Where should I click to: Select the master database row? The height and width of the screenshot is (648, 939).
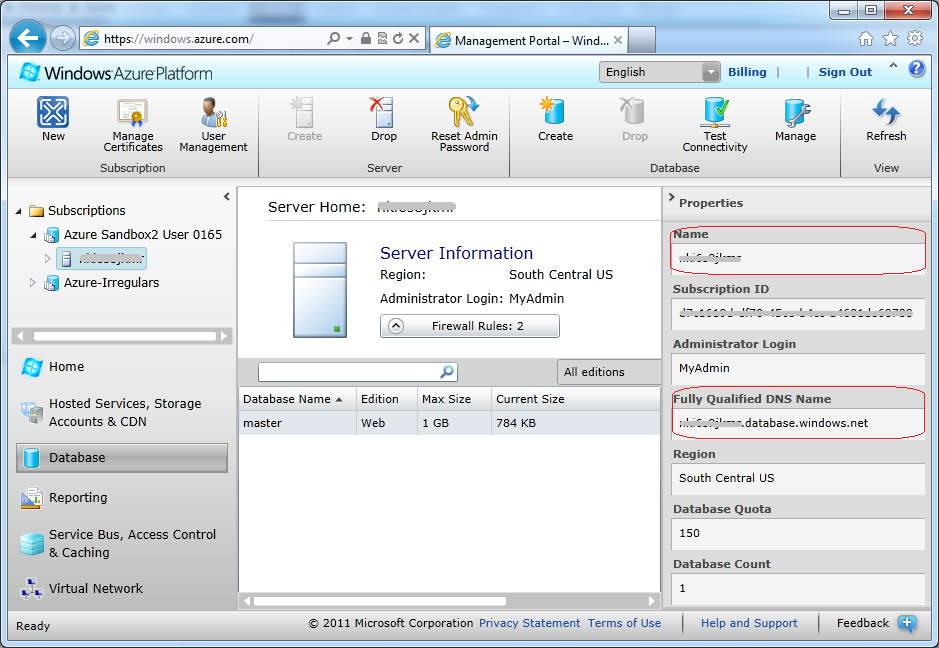click(x=449, y=423)
